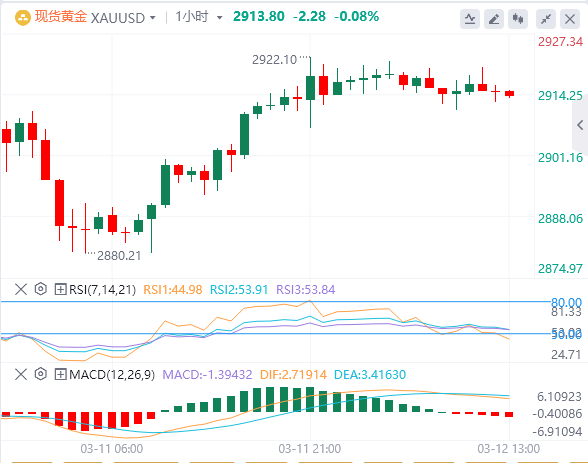Click the -2.28 price change value
The width and height of the screenshot is (588, 463).
(x=309, y=16)
